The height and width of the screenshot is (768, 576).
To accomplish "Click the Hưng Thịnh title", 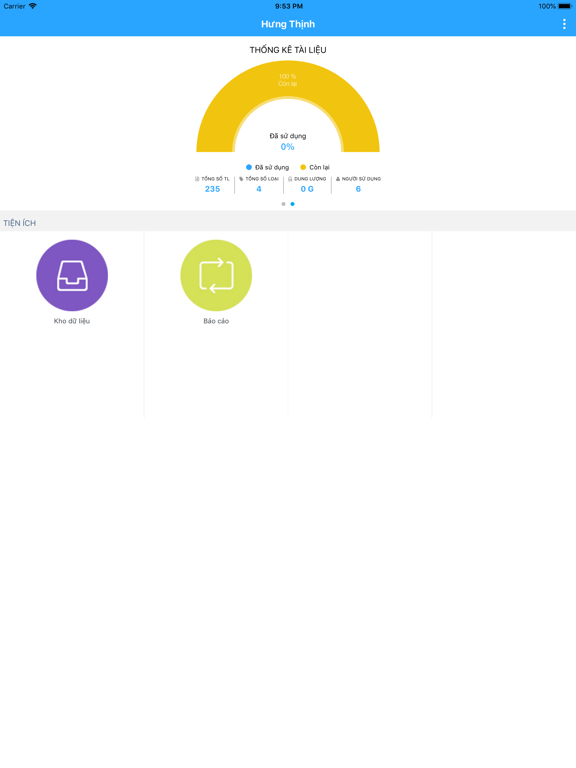I will pos(288,24).
